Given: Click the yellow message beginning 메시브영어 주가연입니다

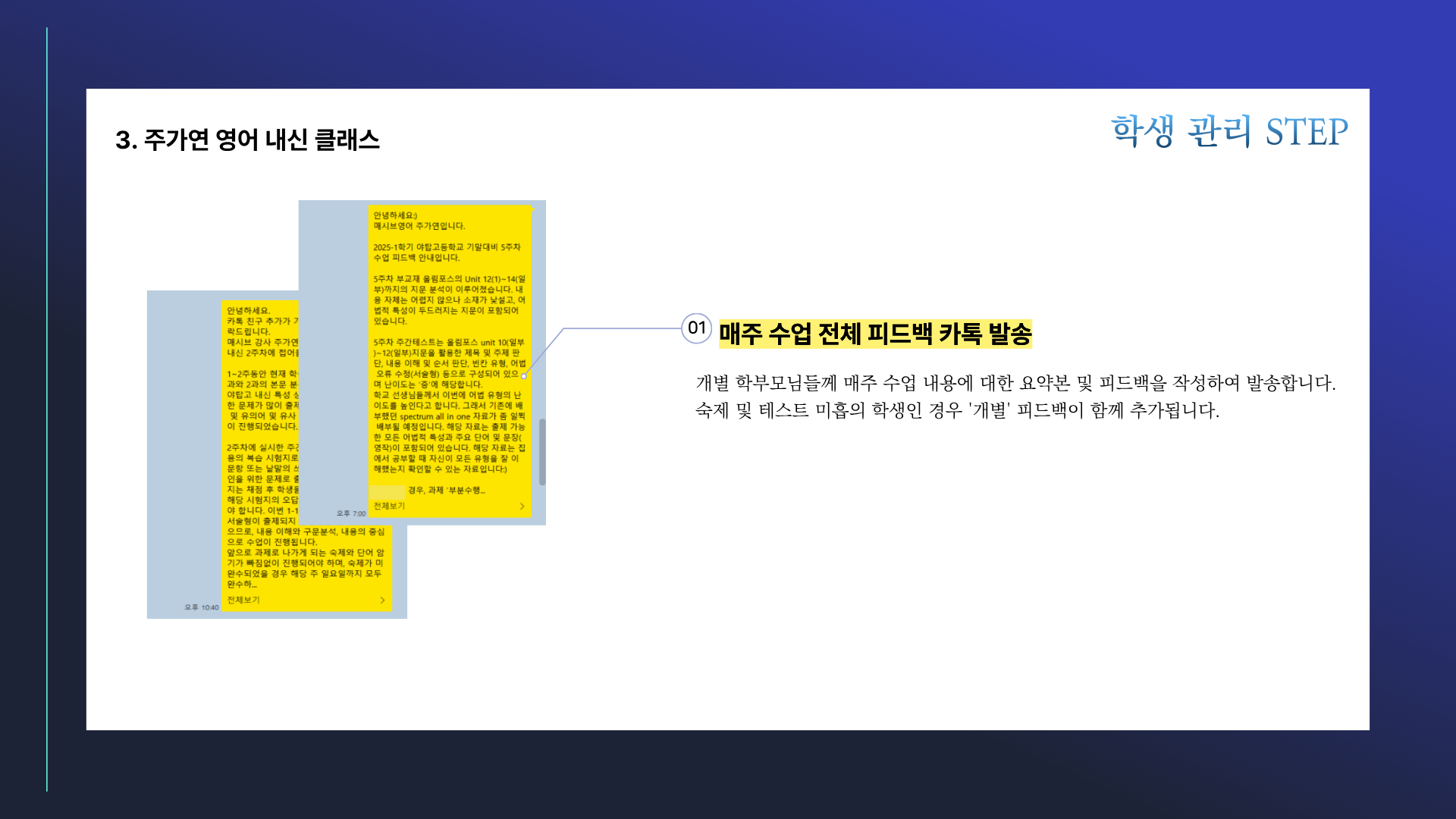Looking at the screenshot, I should pyautogui.click(x=450, y=362).
